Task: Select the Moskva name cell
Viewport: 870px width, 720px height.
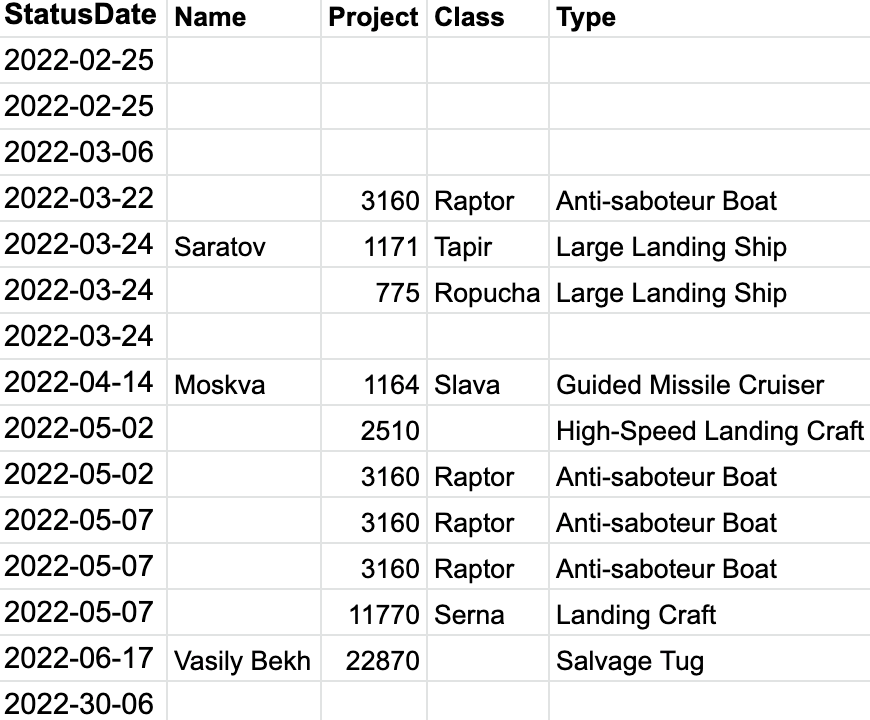Action: (x=220, y=385)
